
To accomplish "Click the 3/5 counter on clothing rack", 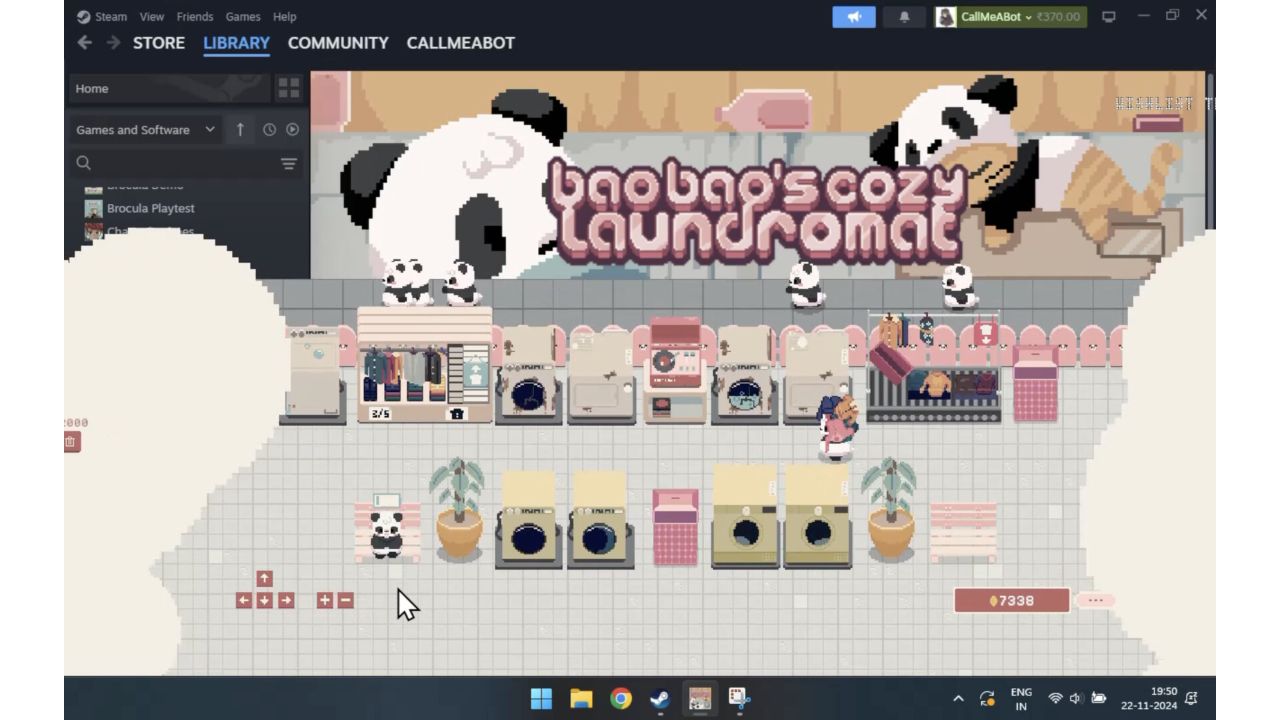I will (380, 413).
